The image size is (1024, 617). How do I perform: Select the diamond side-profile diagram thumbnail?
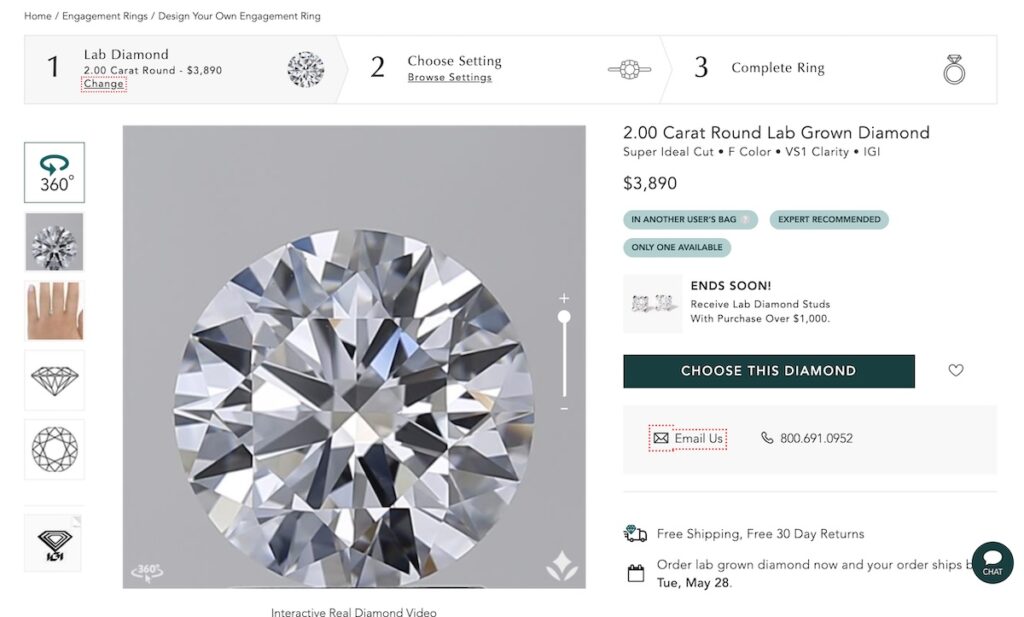click(54, 380)
